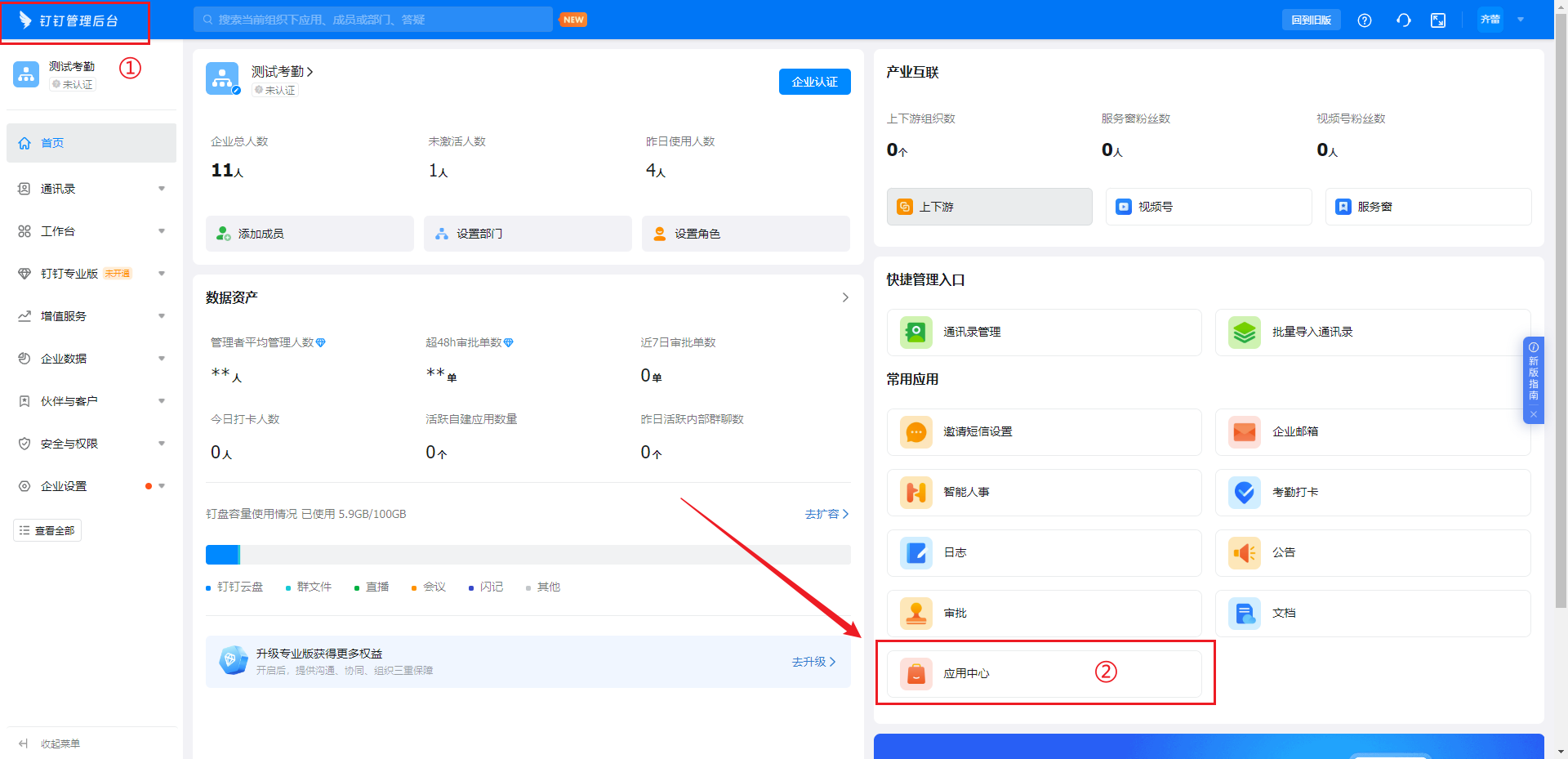Click the 管理者平均管理人数 label
This screenshot has width=1568, height=759.
point(262,343)
